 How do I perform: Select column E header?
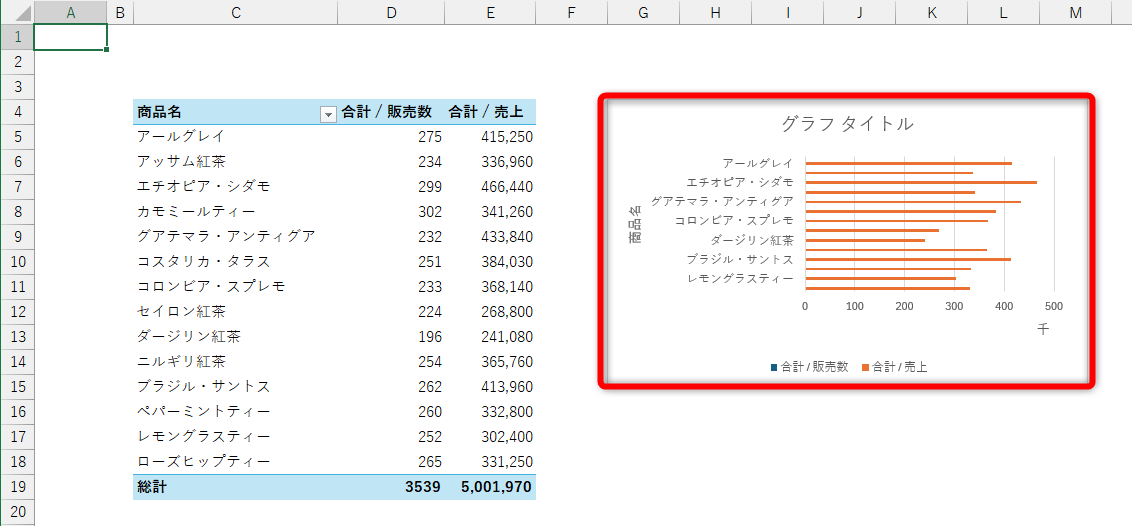coord(490,12)
